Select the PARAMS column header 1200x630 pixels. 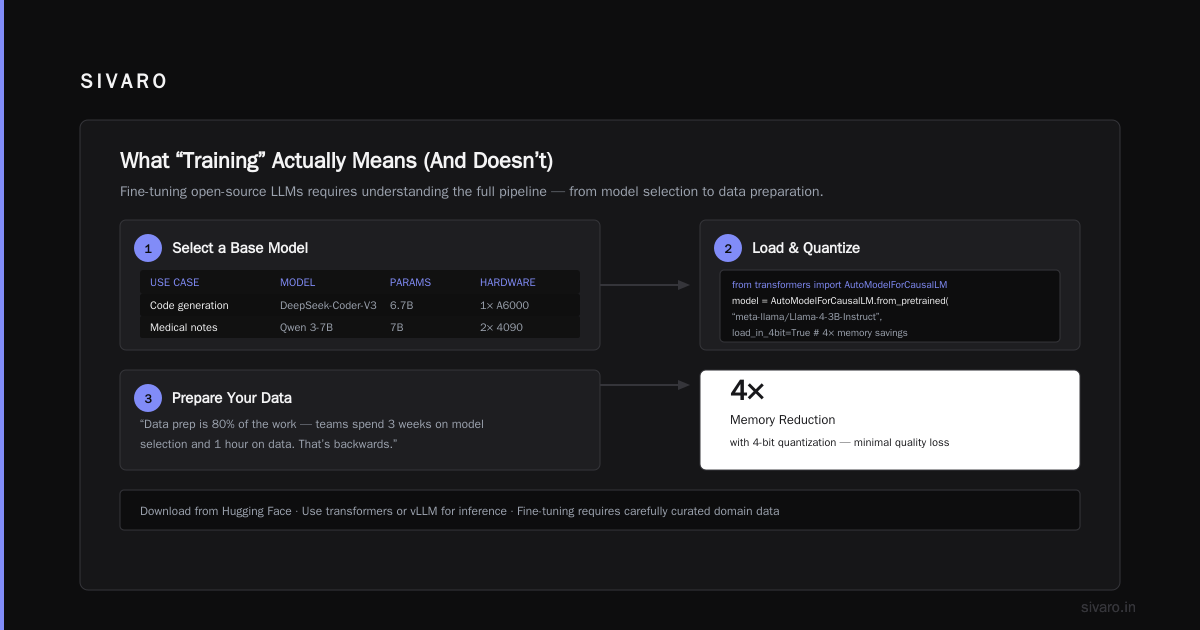410,282
